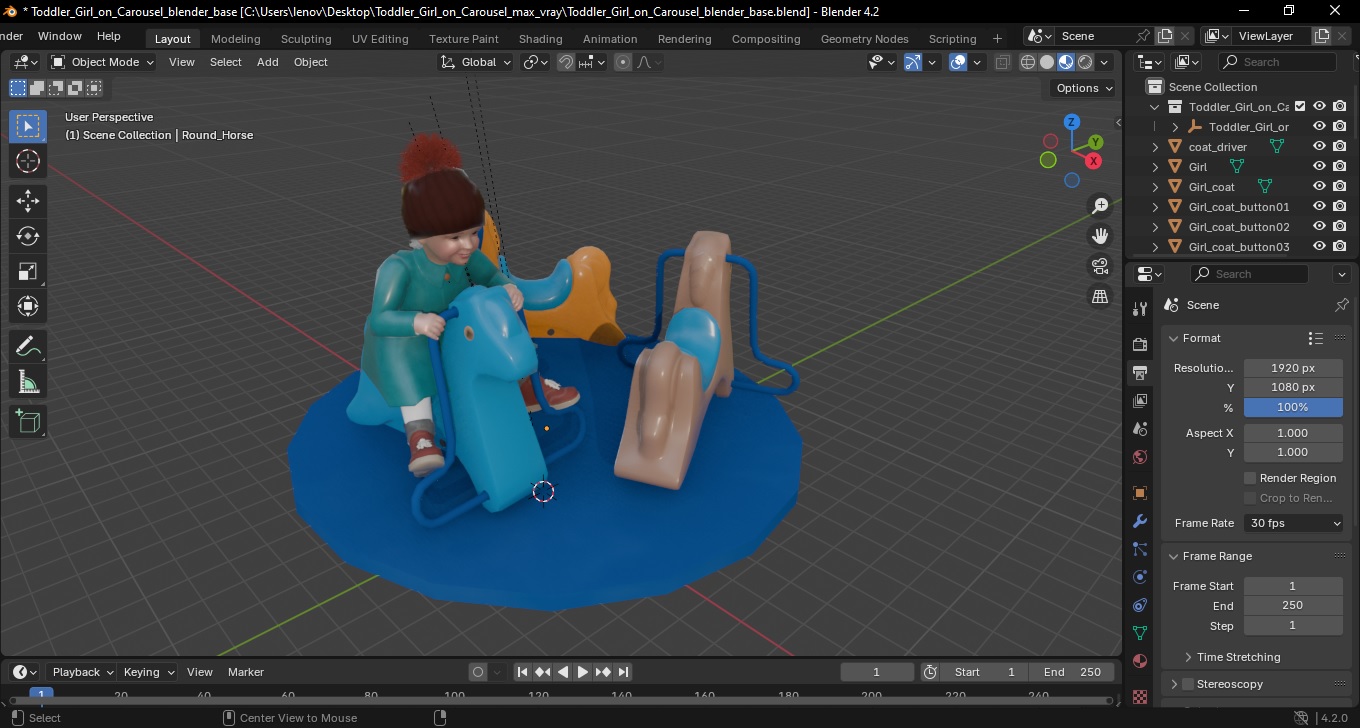Viewport: 1360px width, 728px height.
Task: Toggle the snapping magnet button
Action: [x=566, y=62]
